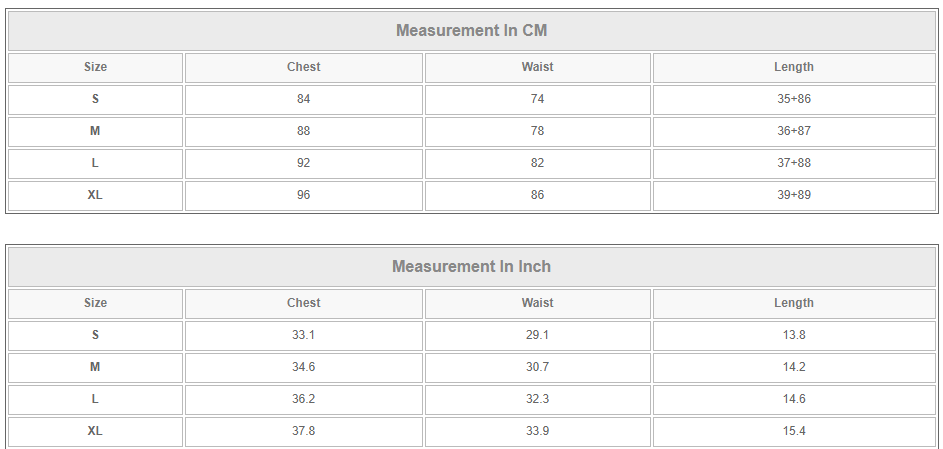The image size is (943, 449).
Task: Select the length cell 39+89
Action: [794, 195]
